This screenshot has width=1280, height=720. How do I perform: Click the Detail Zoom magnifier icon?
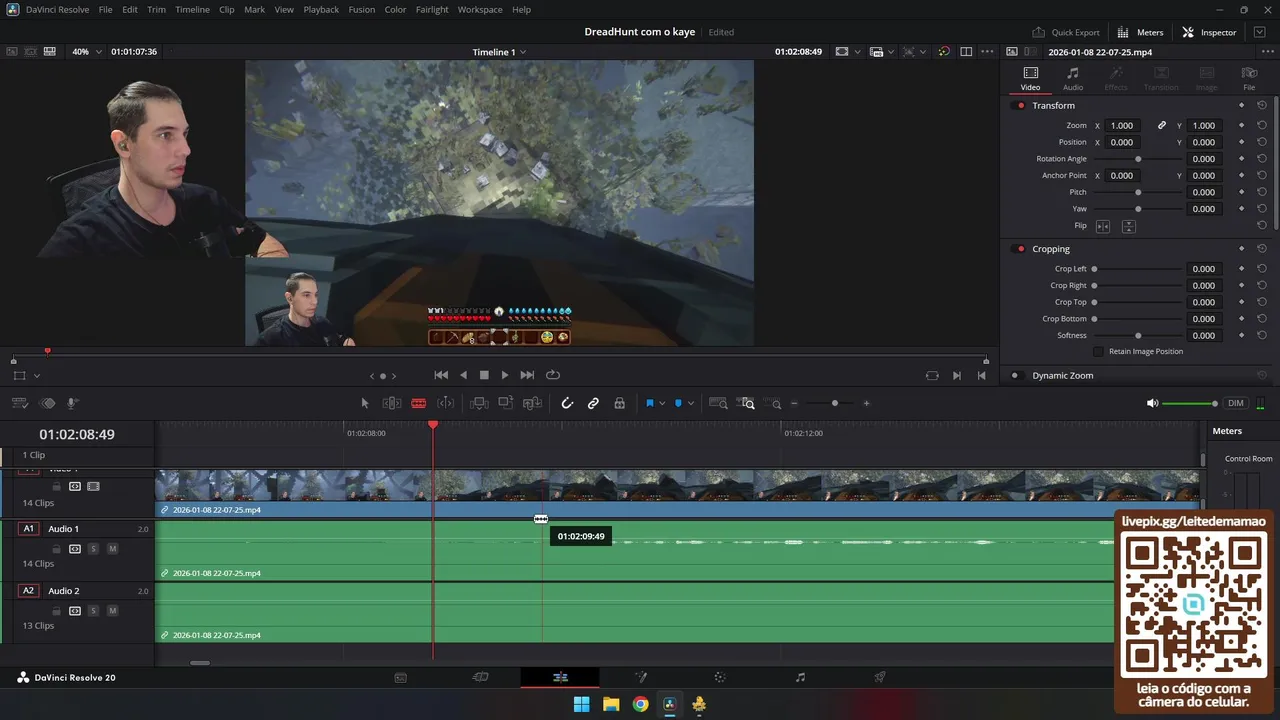(x=747, y=403)
